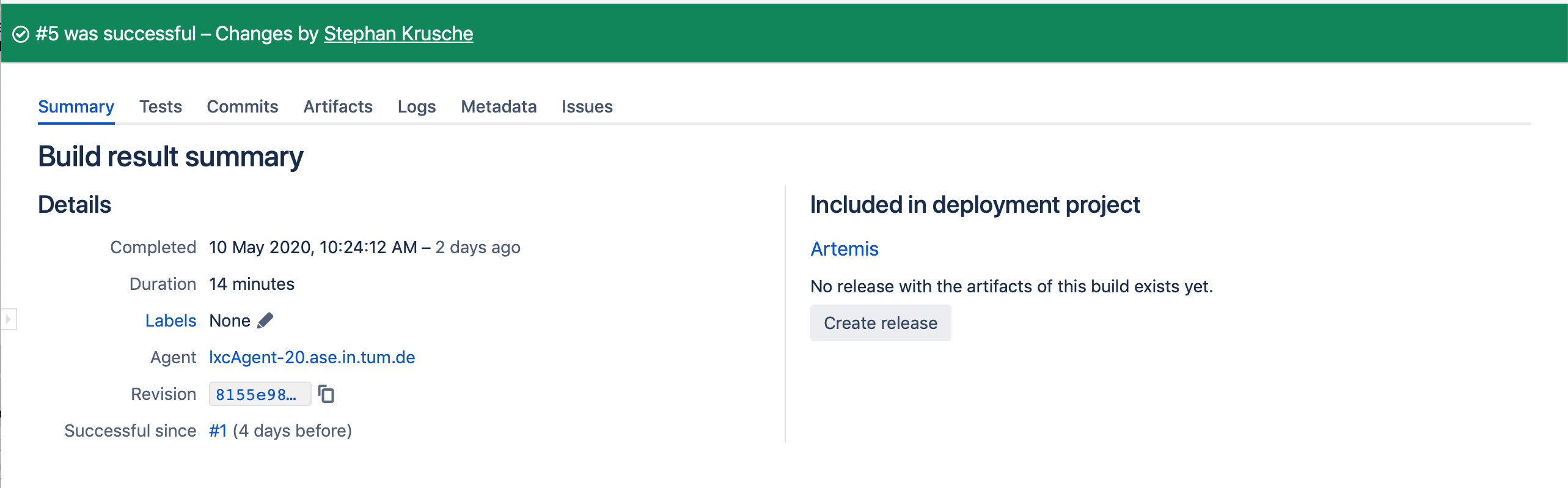Click the '#5 was successful' banner text

click(x=116, y=34)
